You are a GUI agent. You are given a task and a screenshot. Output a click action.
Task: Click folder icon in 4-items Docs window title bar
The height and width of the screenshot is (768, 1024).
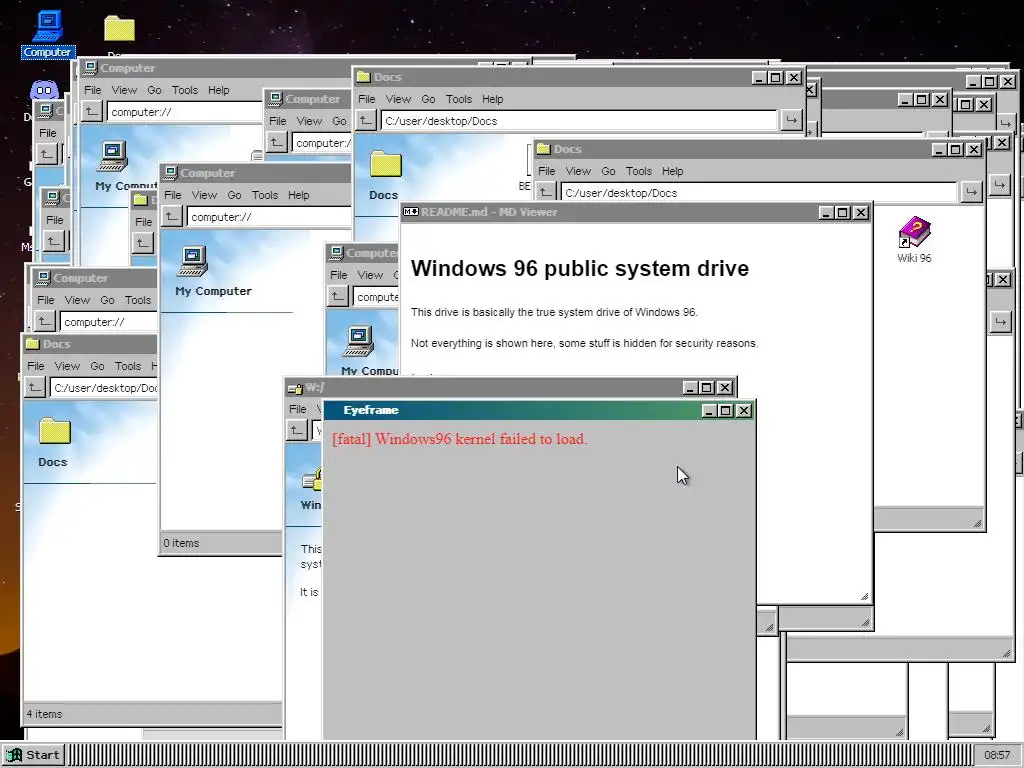[x=33, y=344]
